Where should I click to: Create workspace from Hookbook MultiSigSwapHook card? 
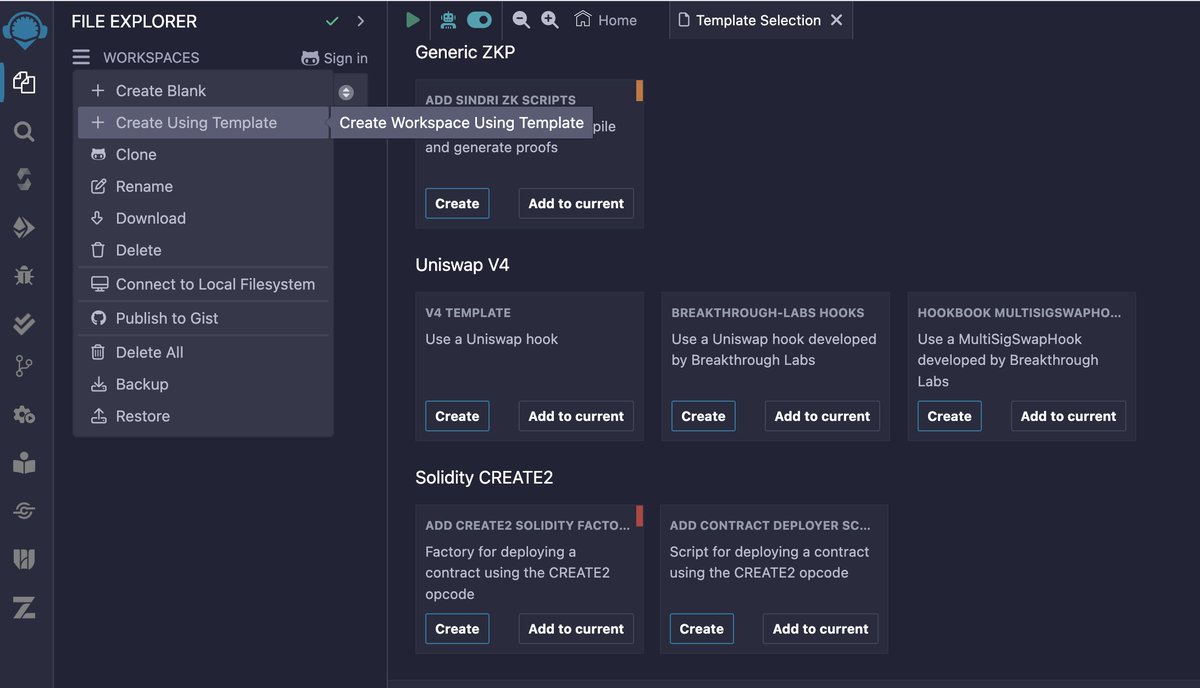[x=949, y=417]
